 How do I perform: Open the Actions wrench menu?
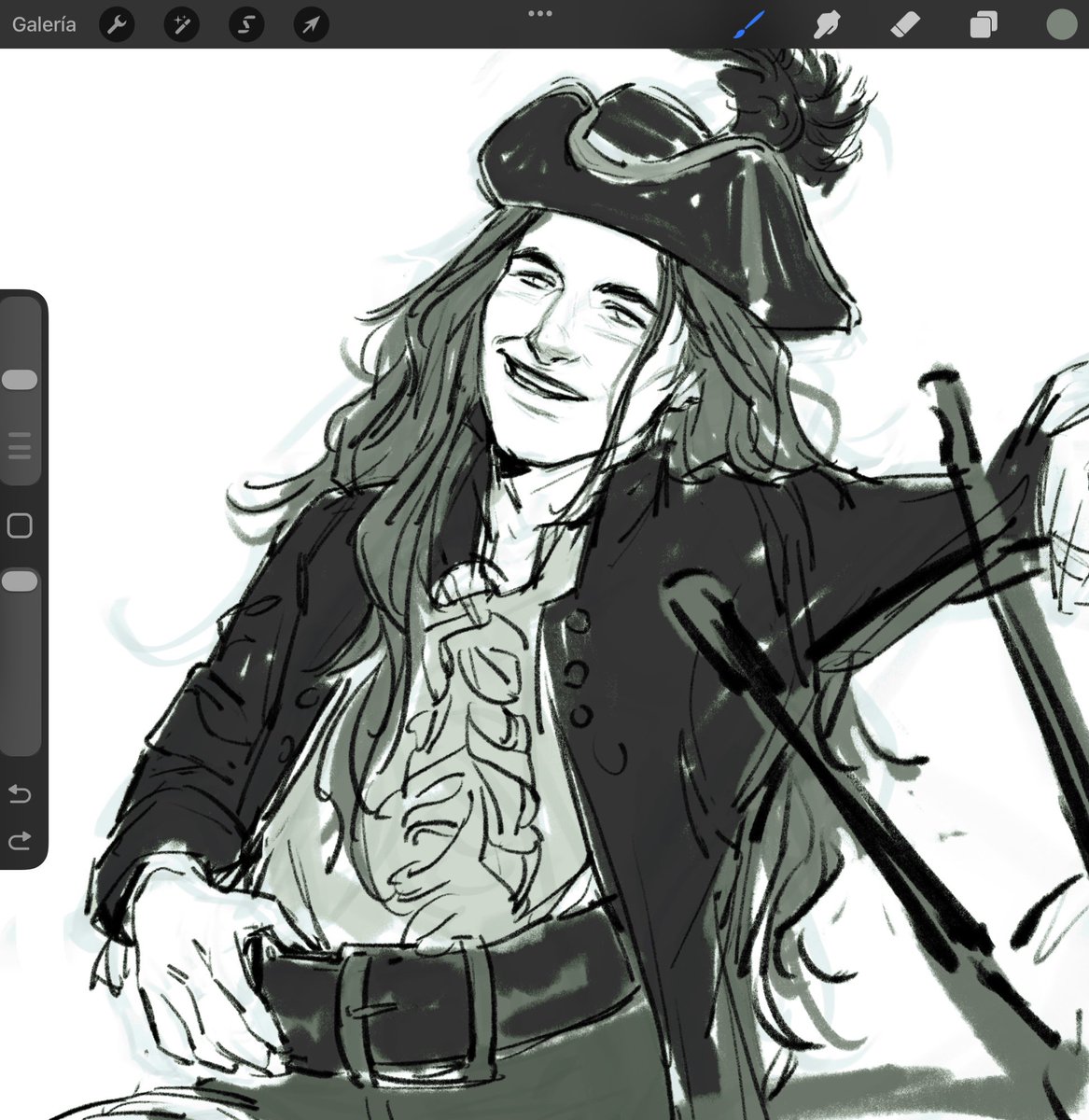click(117, 24)
